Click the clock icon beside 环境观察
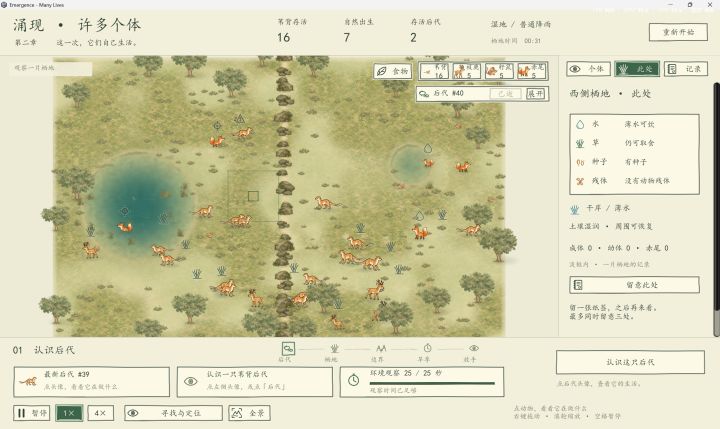 click(354, 380)
